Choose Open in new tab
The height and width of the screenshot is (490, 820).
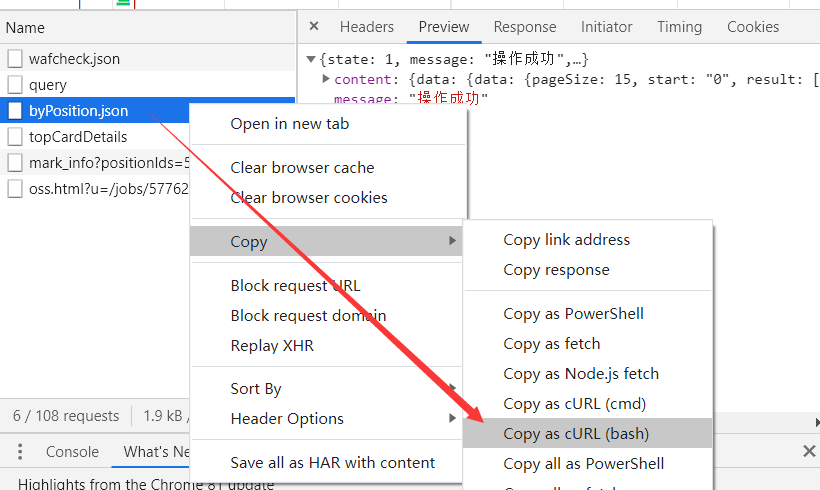coord(289,124)
